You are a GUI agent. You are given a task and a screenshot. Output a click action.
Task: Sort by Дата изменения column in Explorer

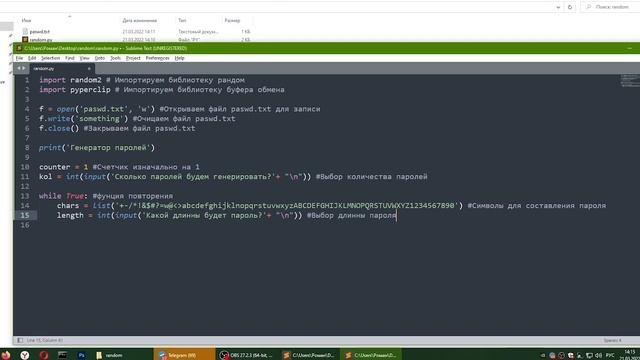pyautogui.click(x=140, y=20)
